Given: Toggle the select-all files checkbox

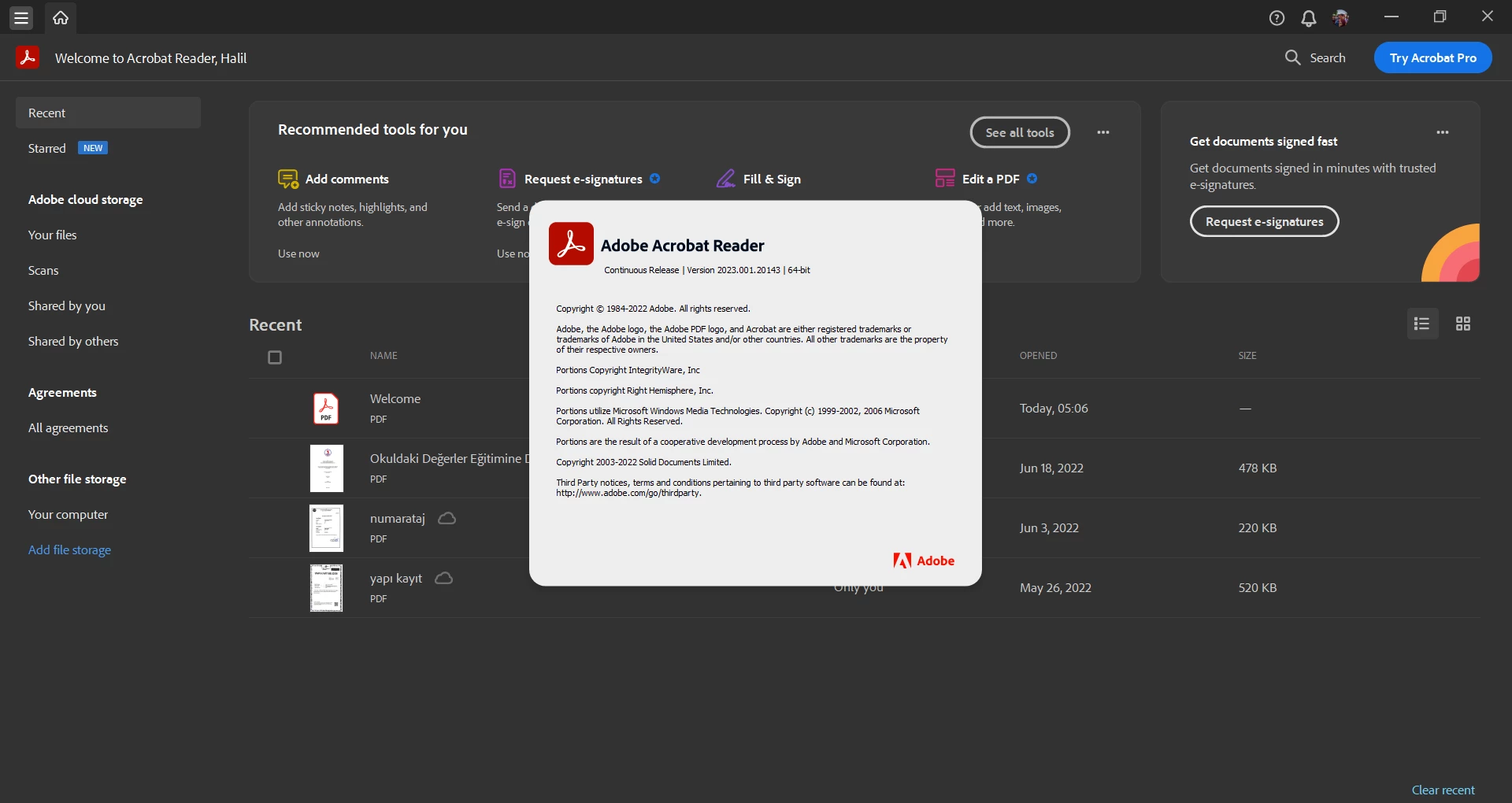Looking at the screenshot, I should click(275, 357).
